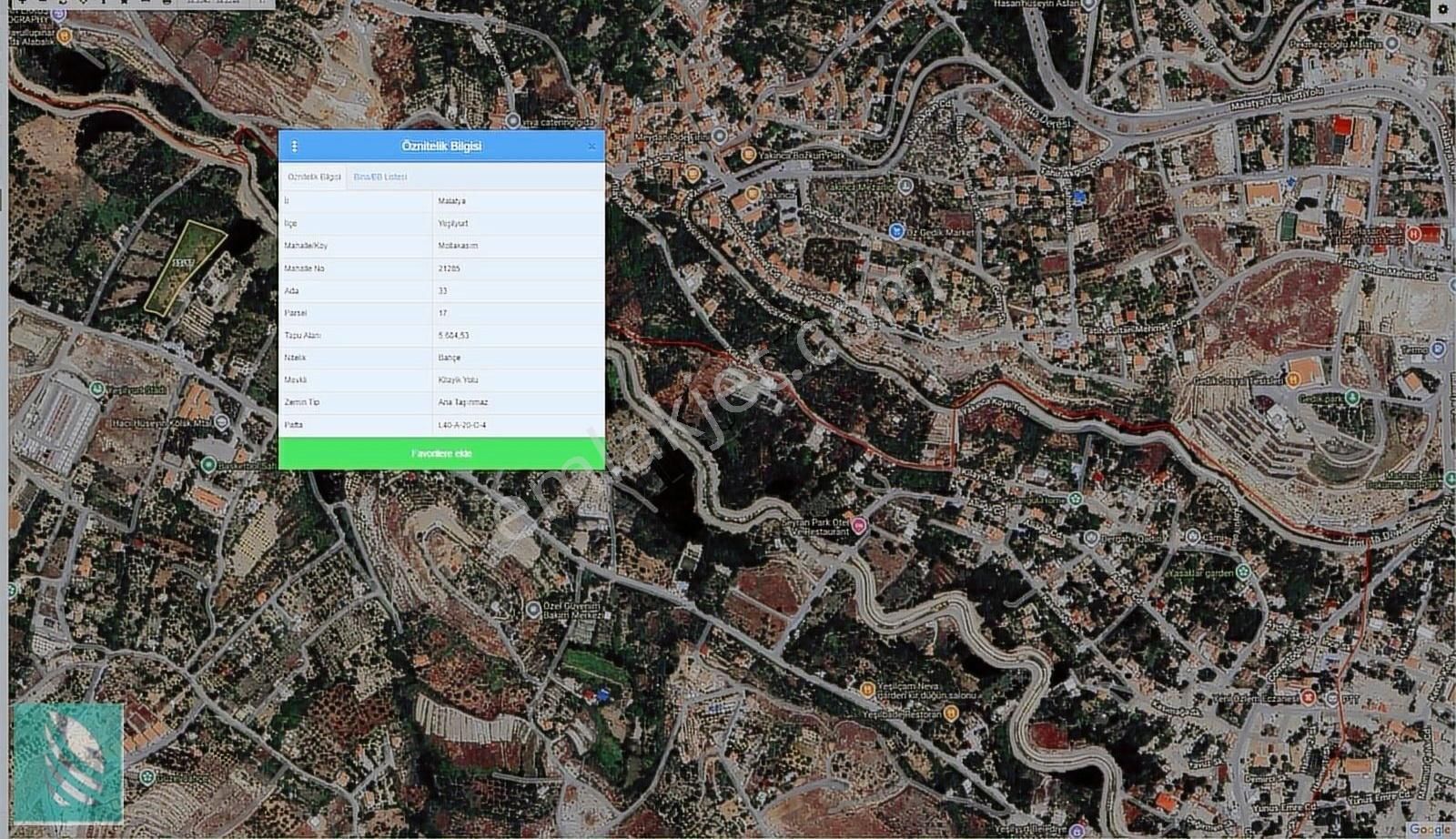This screenshot has height=839, width=1456.
Task: Click the Google logo in the corner
Action: point(1430,829)
